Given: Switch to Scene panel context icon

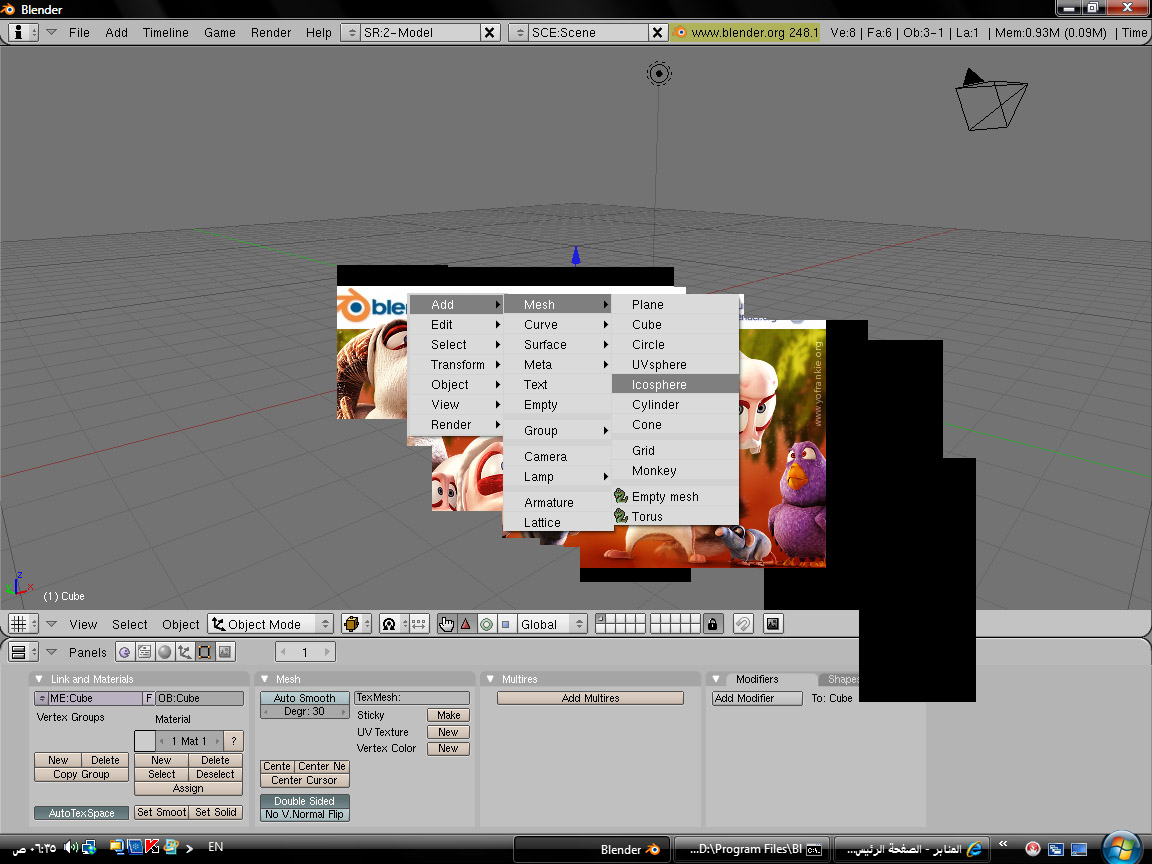Looking at the screenshot, I should [x=225, y=652].
